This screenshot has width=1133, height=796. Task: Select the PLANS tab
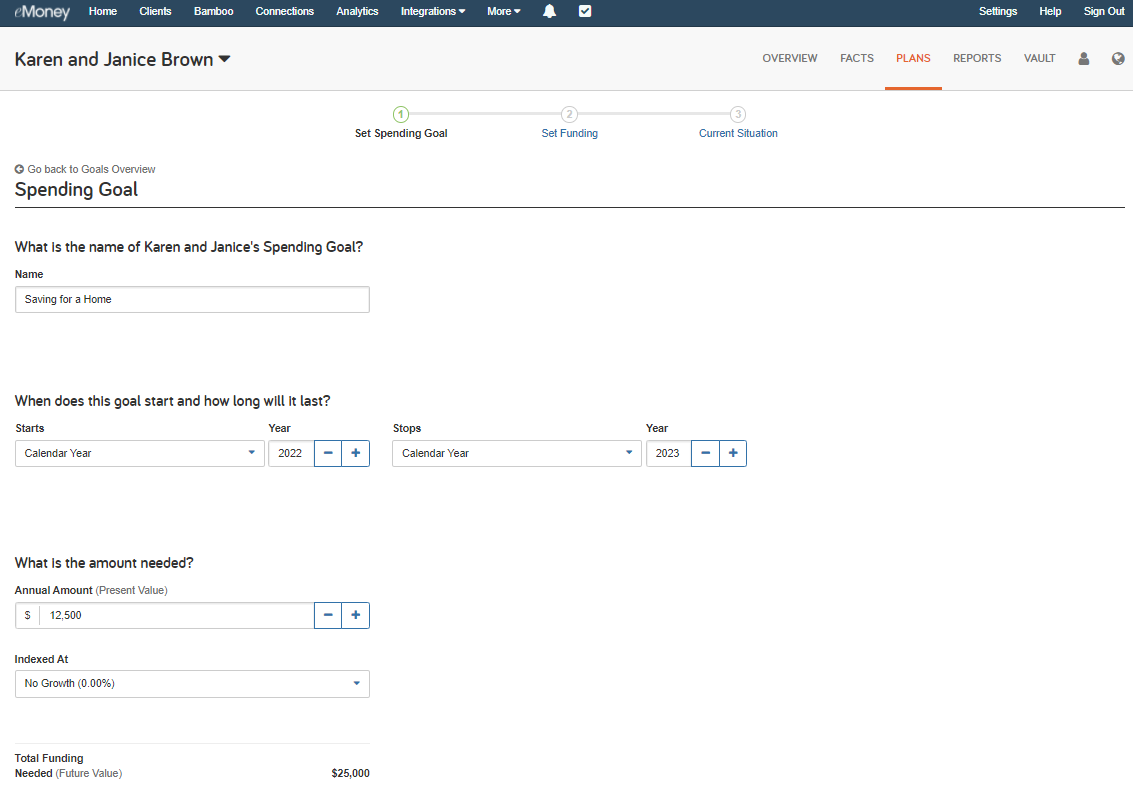(x=913, y=59)
